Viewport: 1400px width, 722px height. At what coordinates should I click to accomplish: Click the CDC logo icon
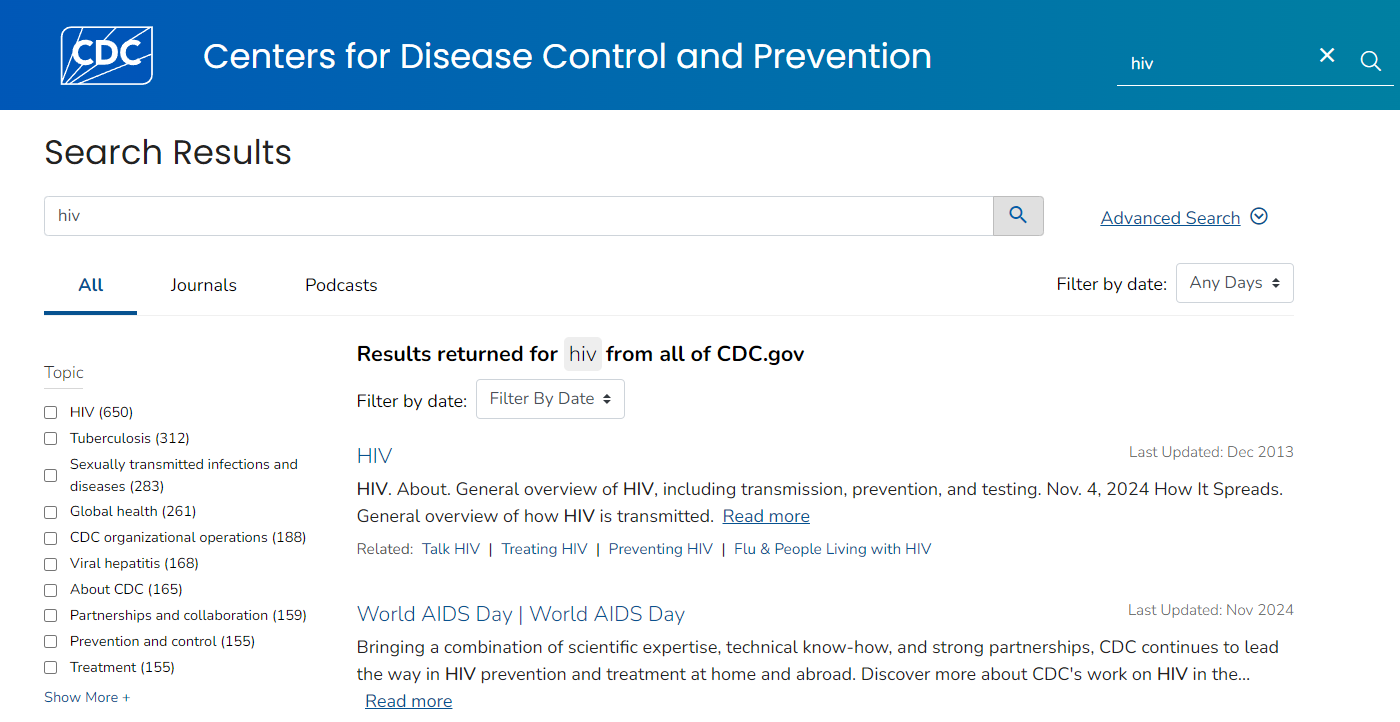click(x=107, y=56)
